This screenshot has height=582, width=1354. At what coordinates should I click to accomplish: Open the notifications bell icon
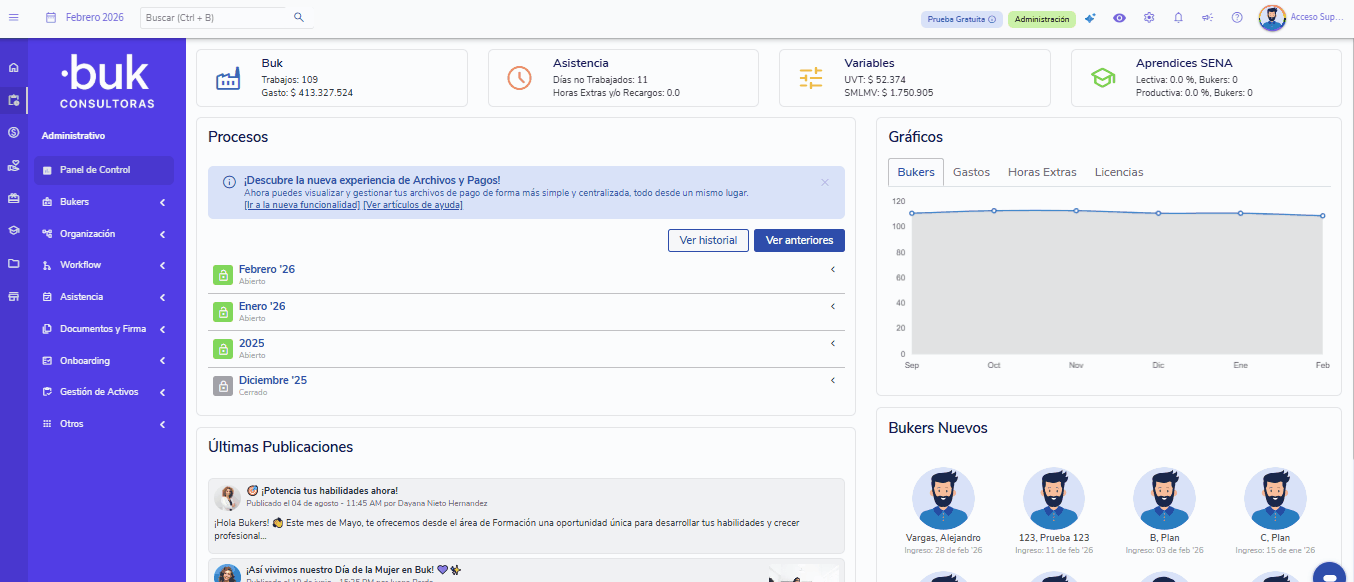[1178, 18]
